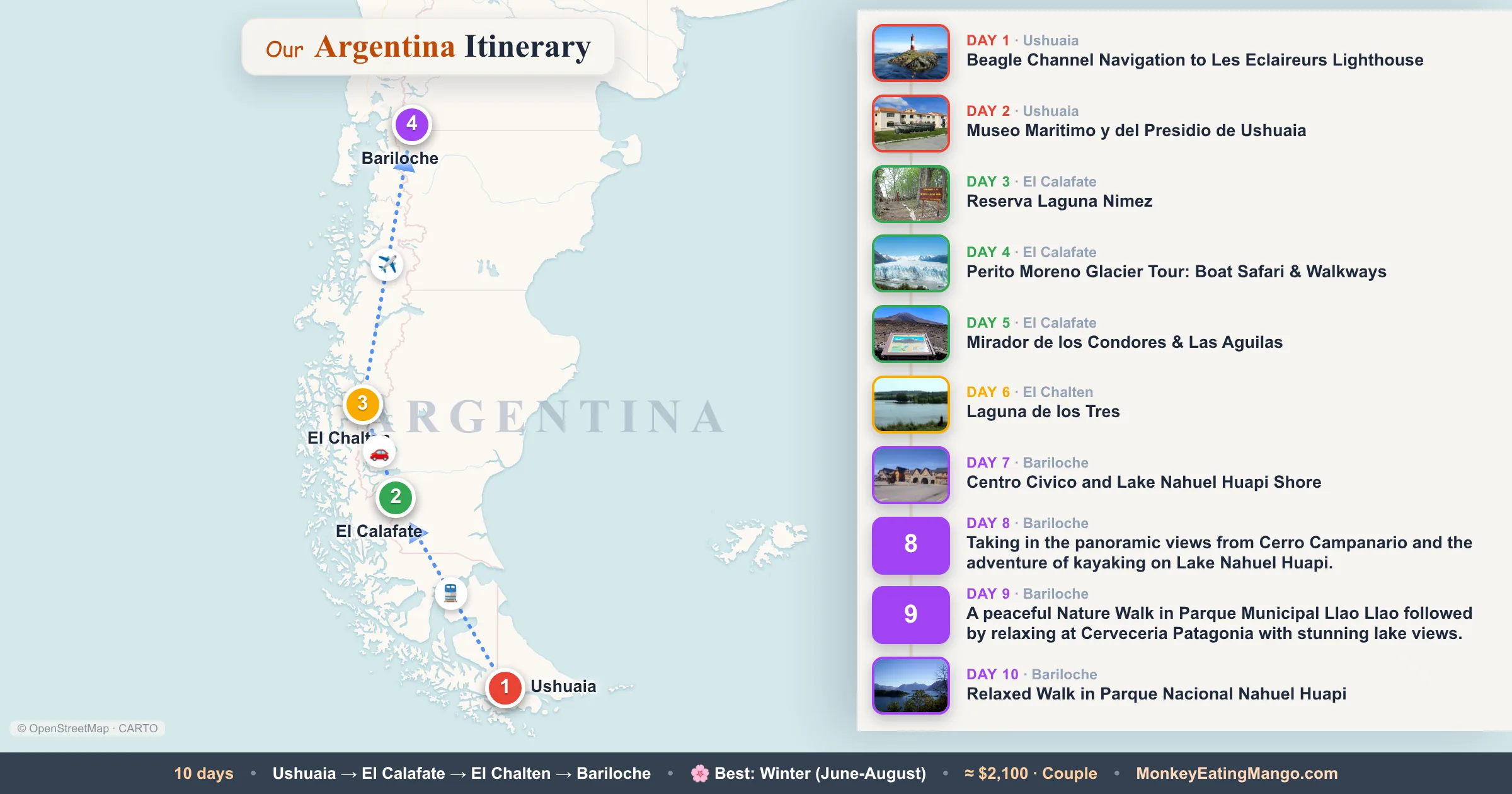Open the Perito Moreno Glacier thumbnail

click(x=910, y=263)
